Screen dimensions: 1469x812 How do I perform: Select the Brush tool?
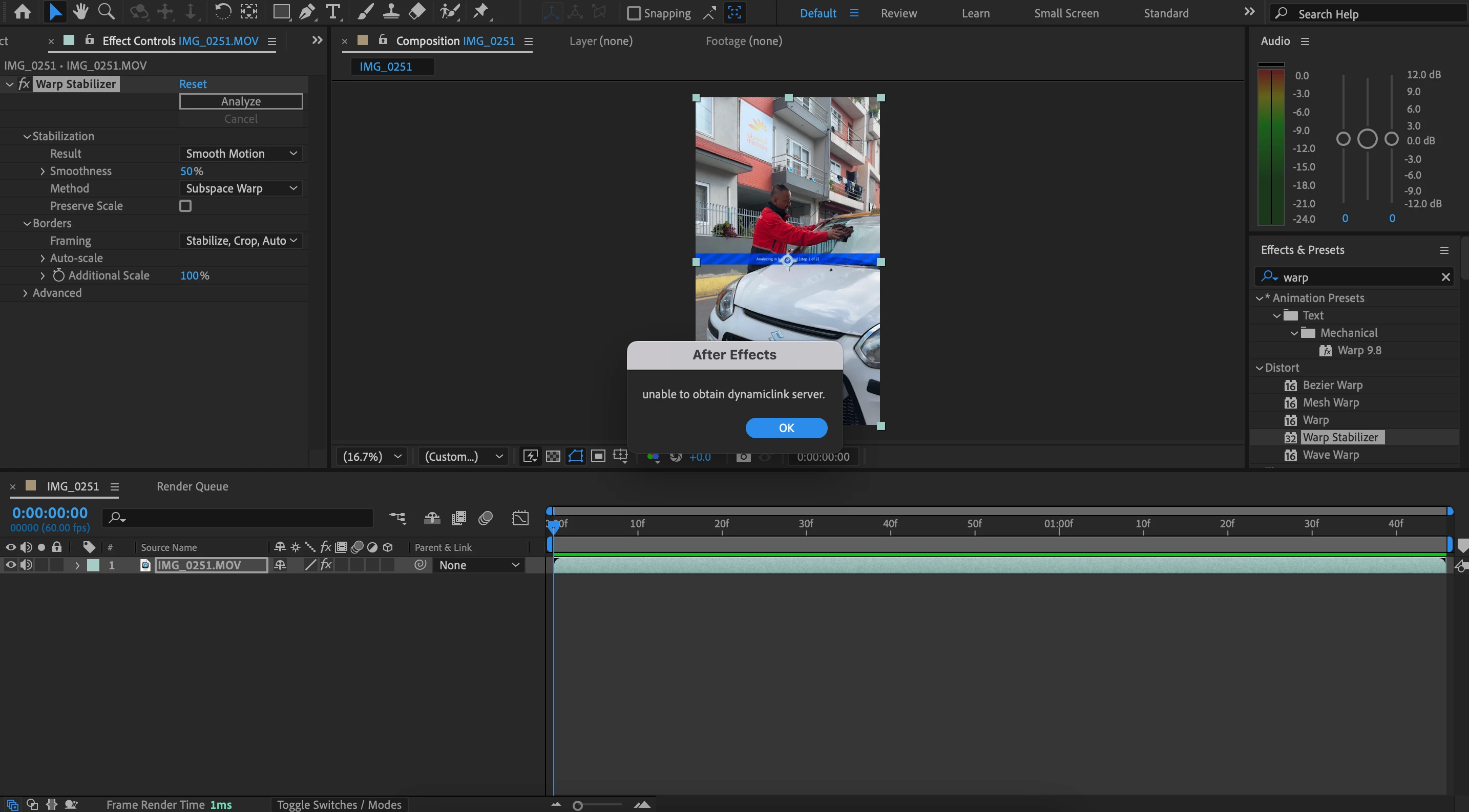[x=366, y=11]
